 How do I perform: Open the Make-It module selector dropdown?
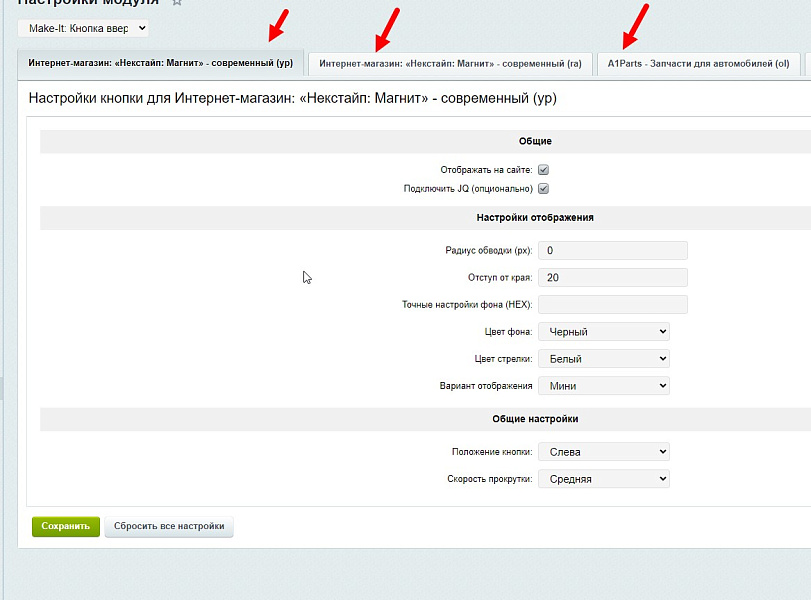[x=83, y=29]
